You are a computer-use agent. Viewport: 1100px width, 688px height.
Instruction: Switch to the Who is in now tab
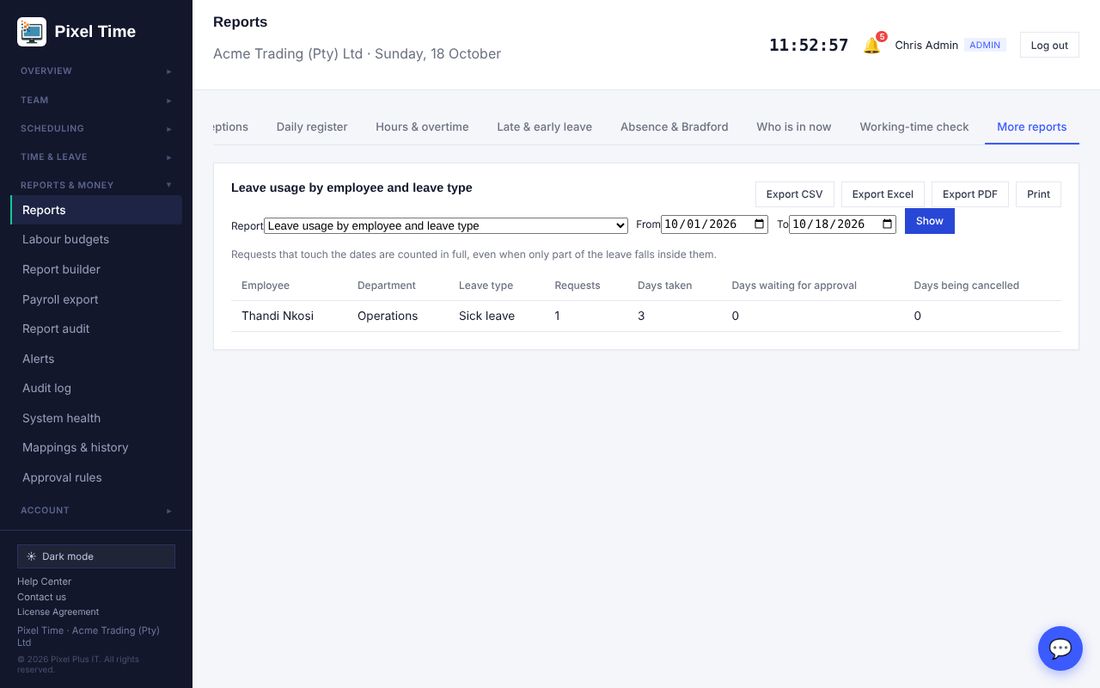[793, 127]
